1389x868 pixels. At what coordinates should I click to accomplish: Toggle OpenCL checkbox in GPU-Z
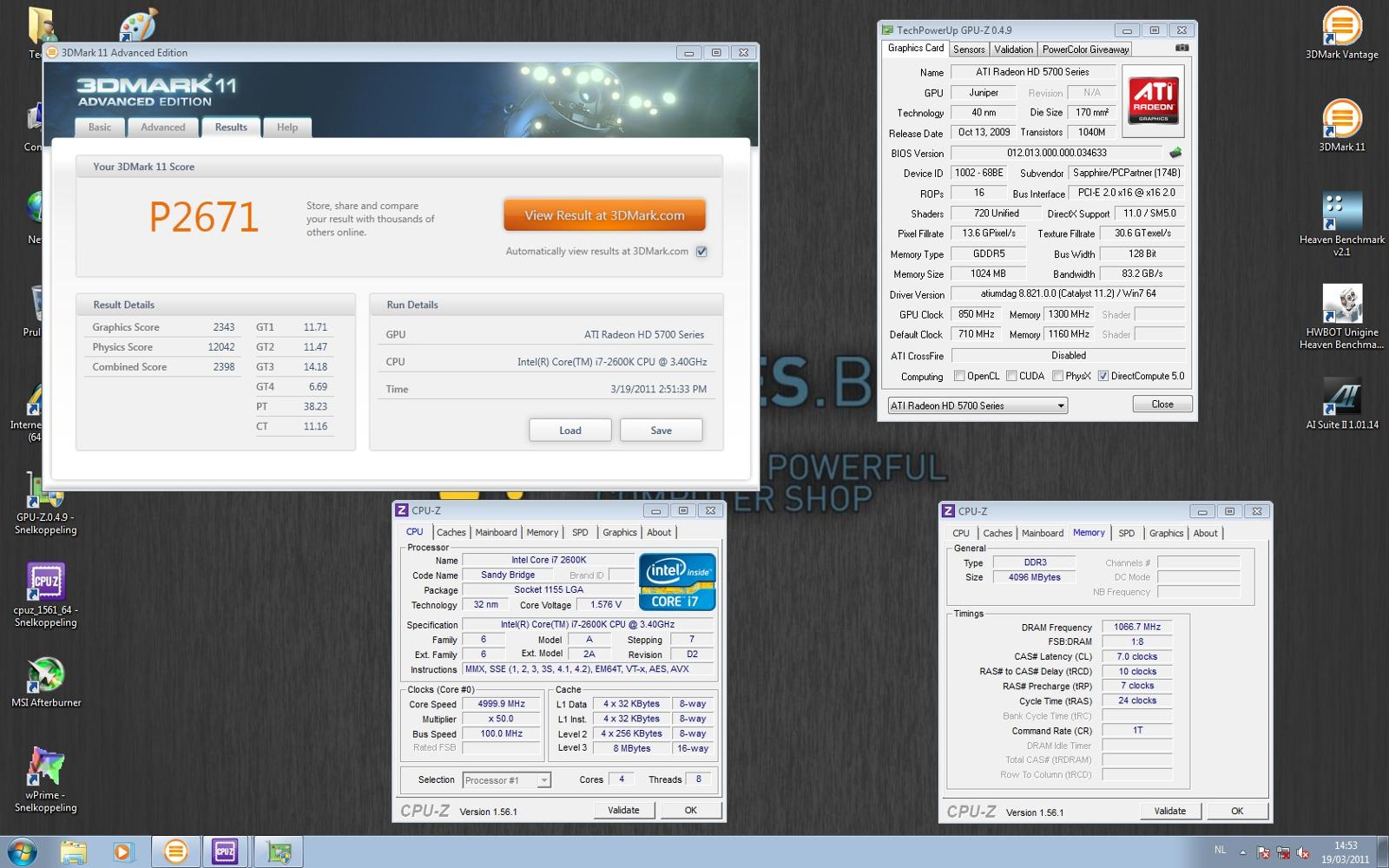[x=959, y=376]
